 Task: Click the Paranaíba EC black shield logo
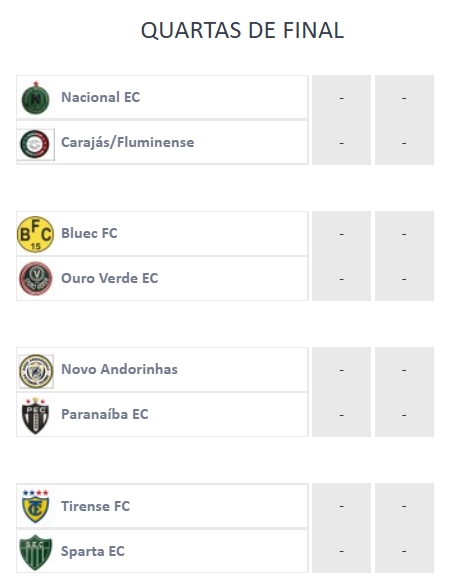pos(35,416)
